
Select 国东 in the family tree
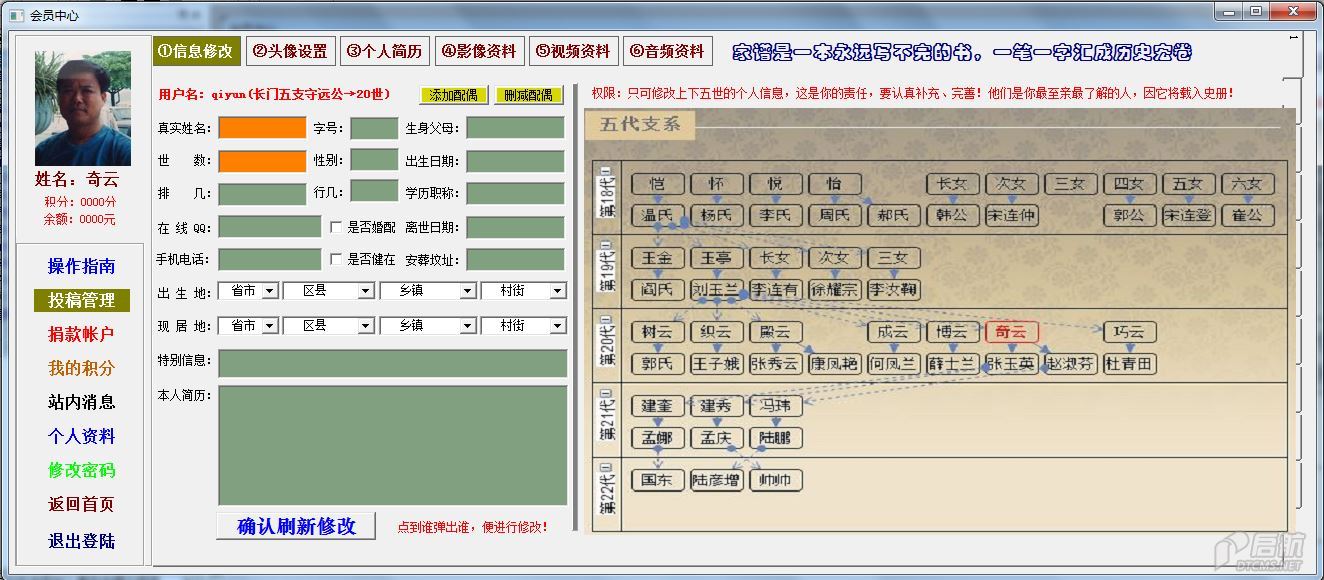658,481
